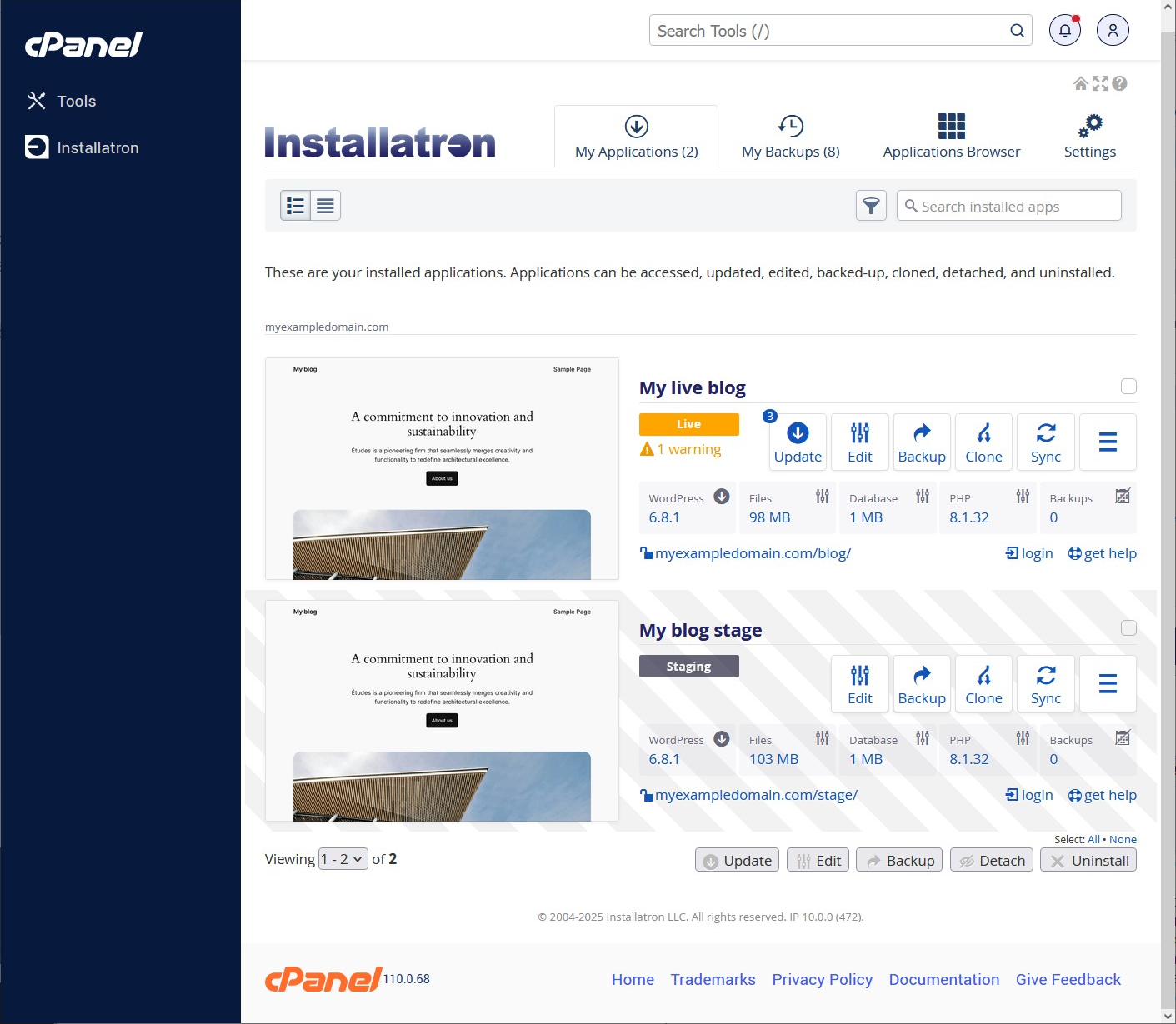Click get help link for My blog stage

click(x=1103, y=795)
